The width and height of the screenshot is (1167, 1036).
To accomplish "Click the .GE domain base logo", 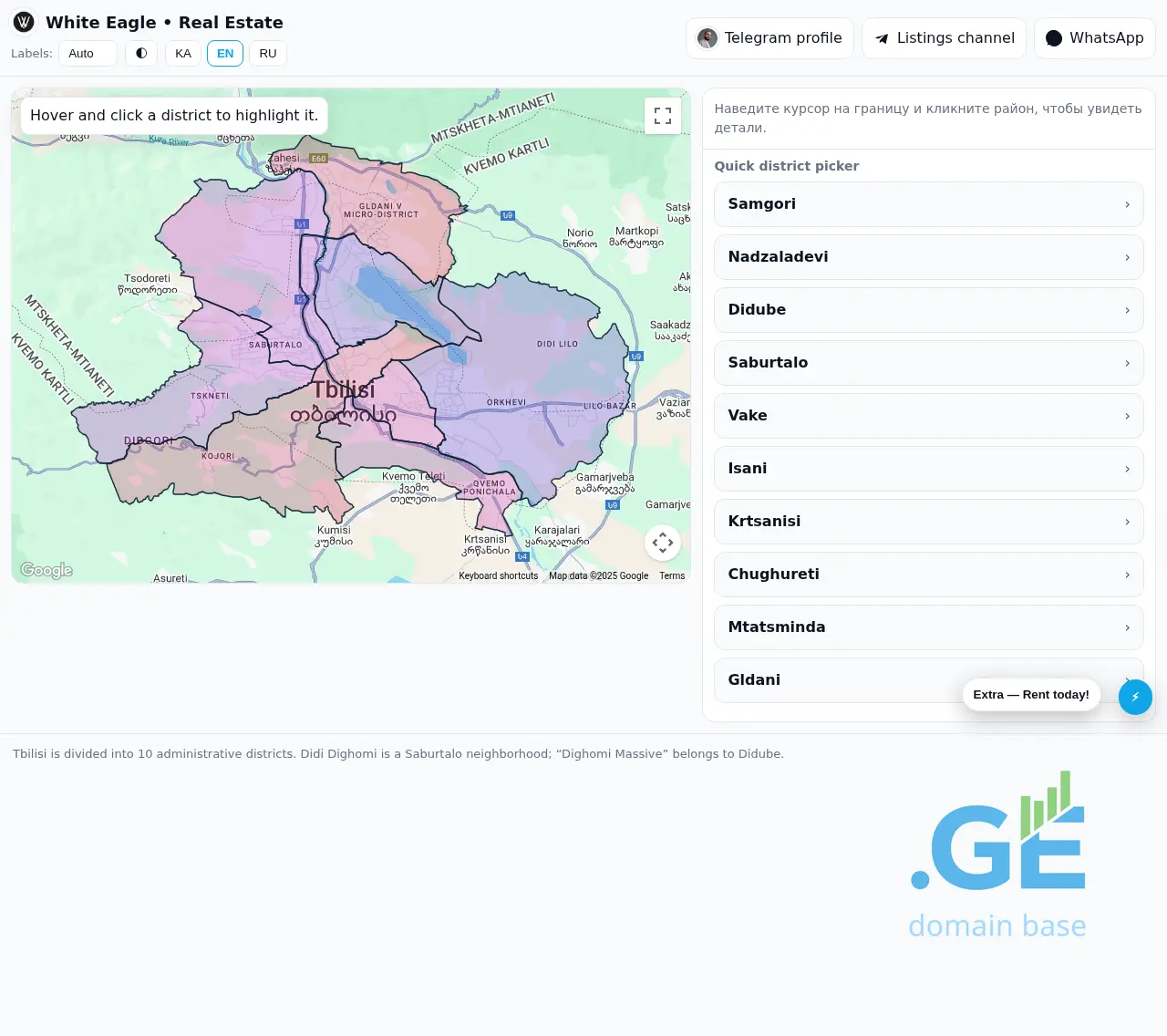I will point(997,855).
